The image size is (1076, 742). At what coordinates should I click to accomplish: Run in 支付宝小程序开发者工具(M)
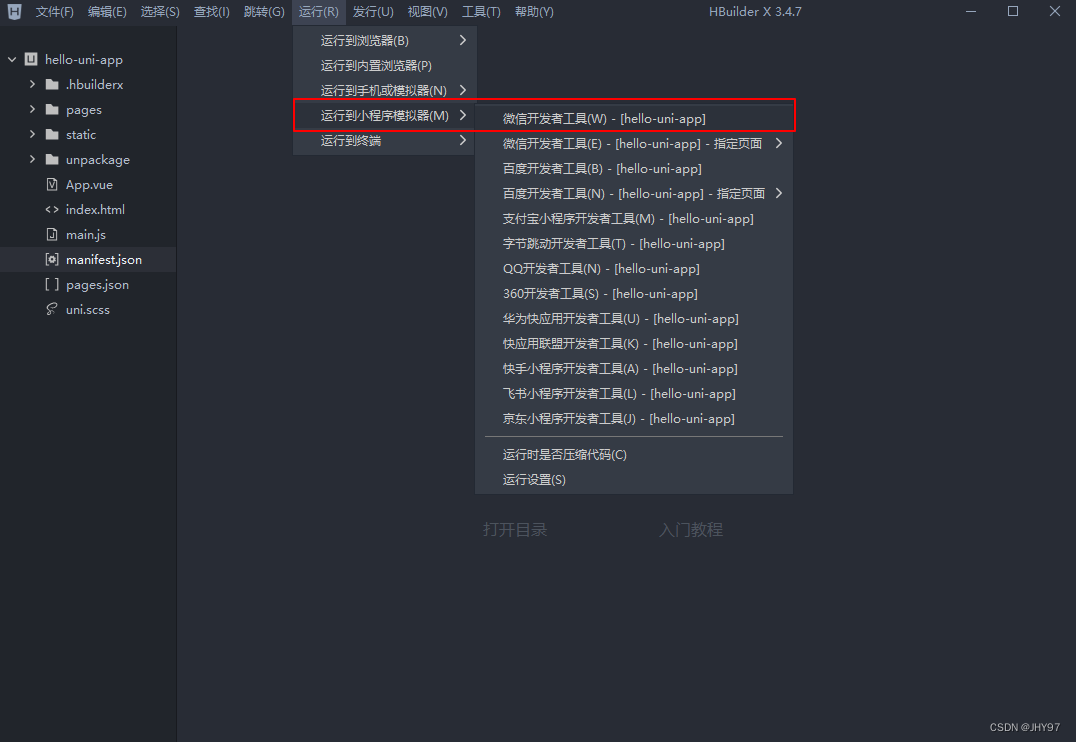[x=633, y=219]
